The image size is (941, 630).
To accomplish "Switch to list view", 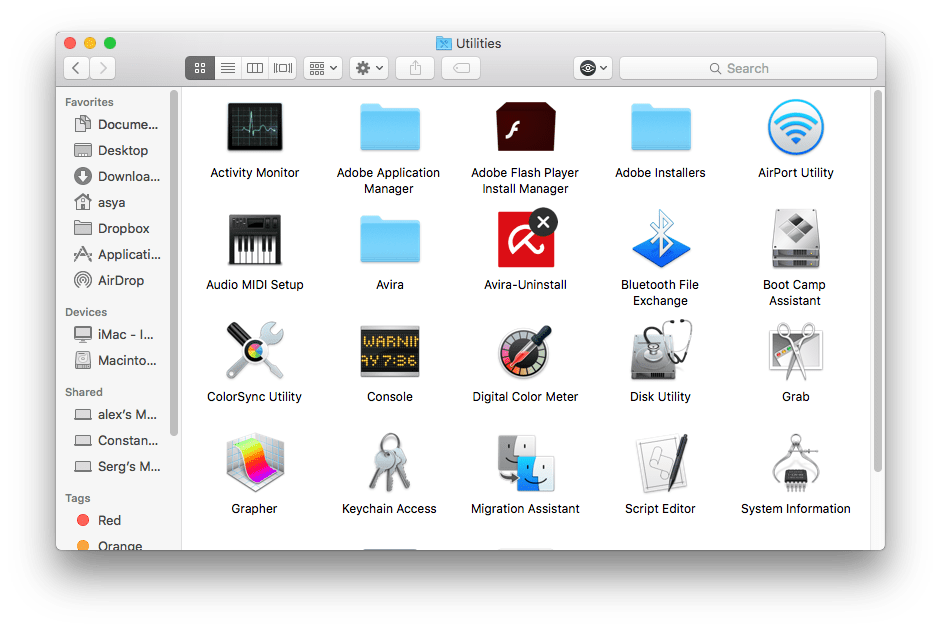I will point(227,68).
